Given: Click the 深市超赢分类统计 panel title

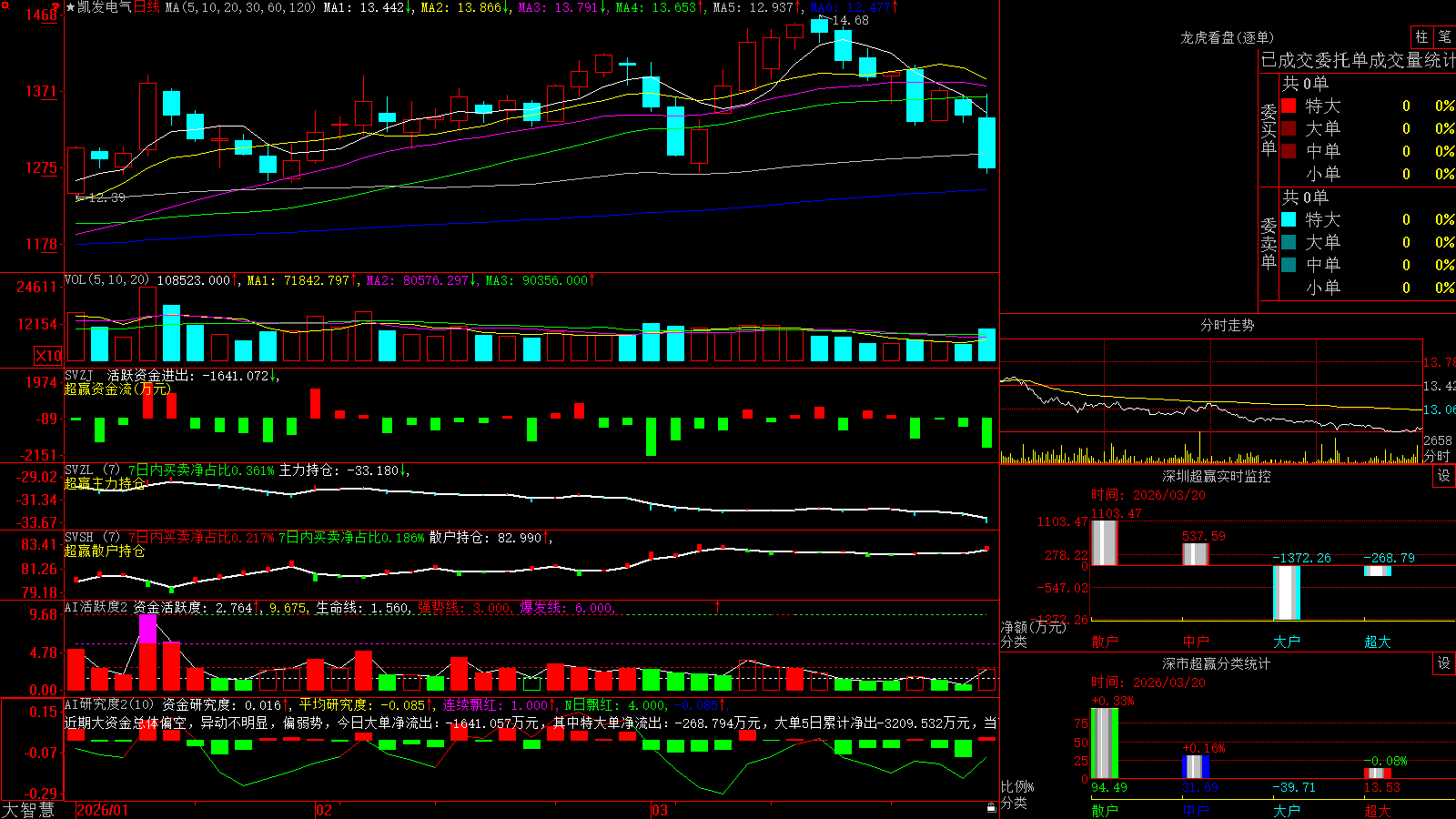Looking at the screenshot, I should [x=1217, y=663].
